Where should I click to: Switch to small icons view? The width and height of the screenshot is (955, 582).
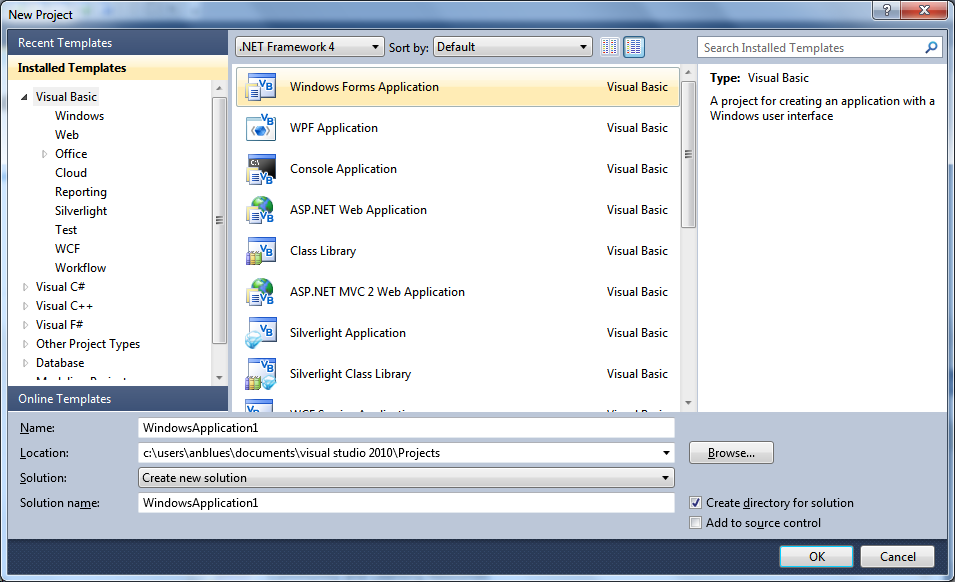(x=609, y=47)
